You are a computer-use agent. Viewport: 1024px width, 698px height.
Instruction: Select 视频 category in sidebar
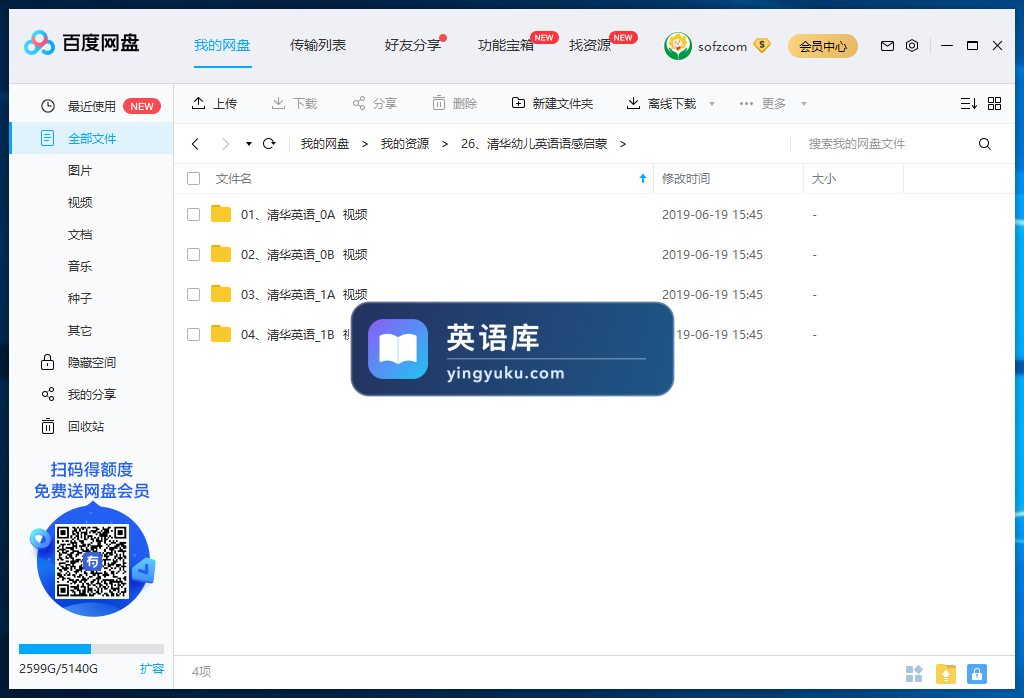[80, 202]
